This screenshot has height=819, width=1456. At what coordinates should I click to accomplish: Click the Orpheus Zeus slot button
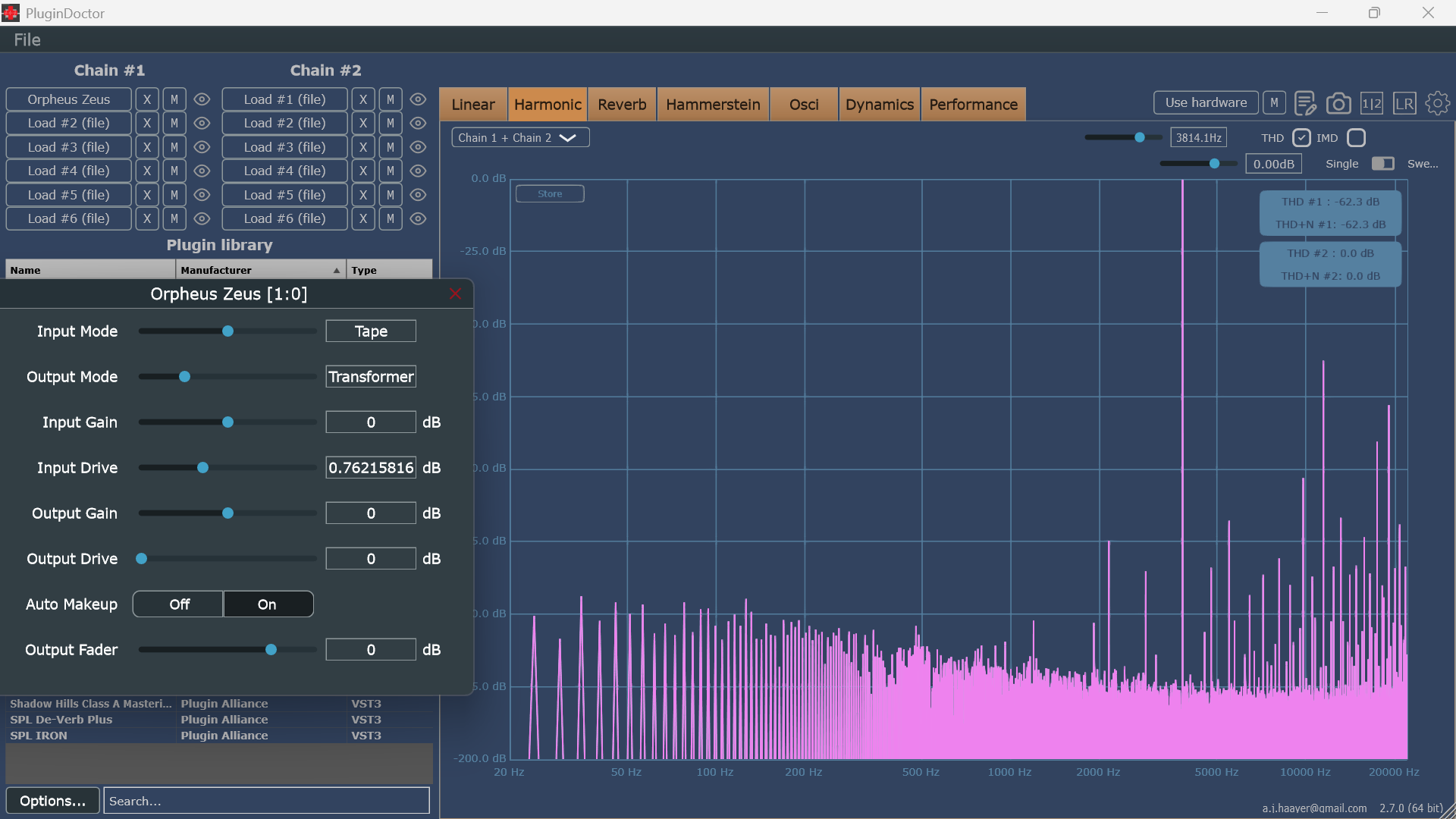click(x=69, y=99)
